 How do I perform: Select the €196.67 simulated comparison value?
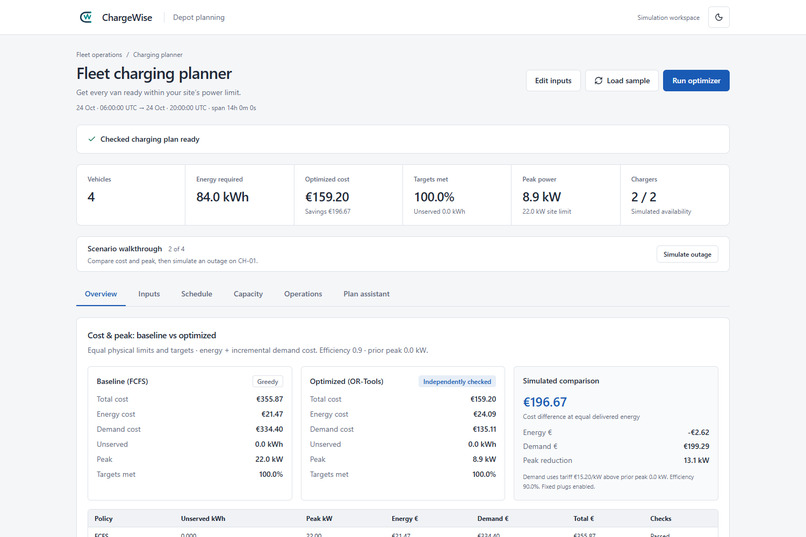click(545, 402)
